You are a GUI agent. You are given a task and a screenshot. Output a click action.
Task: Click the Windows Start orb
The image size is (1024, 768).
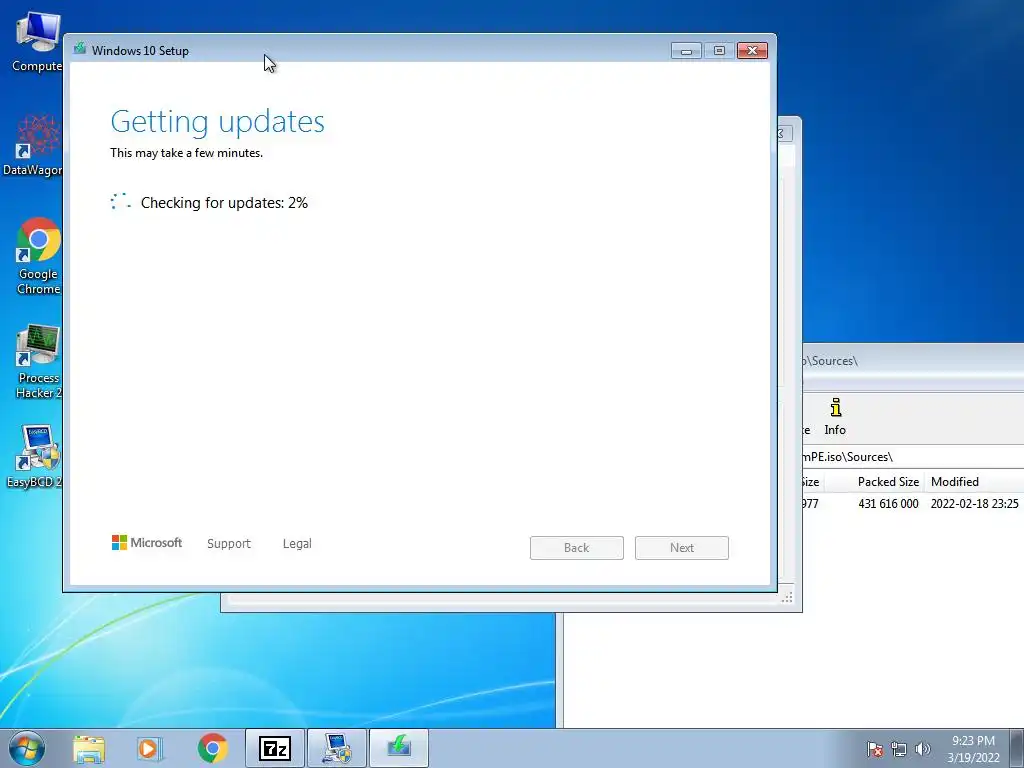click(x=27, y=748)
